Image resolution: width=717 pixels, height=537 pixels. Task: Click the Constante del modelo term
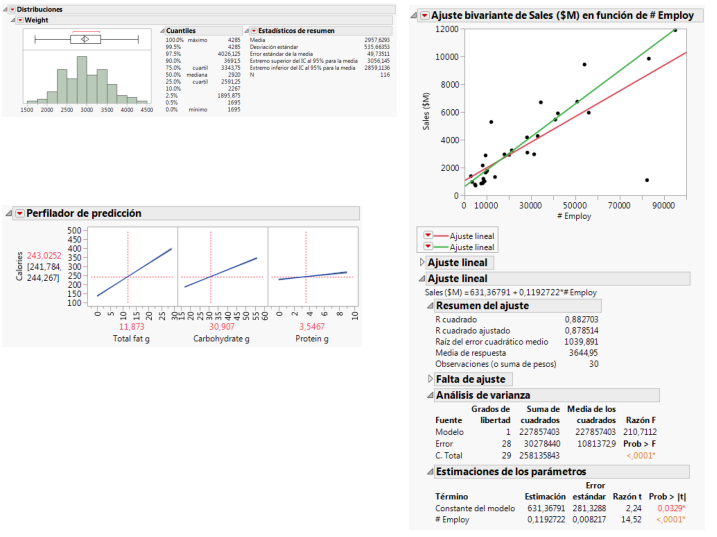(475, 508)
